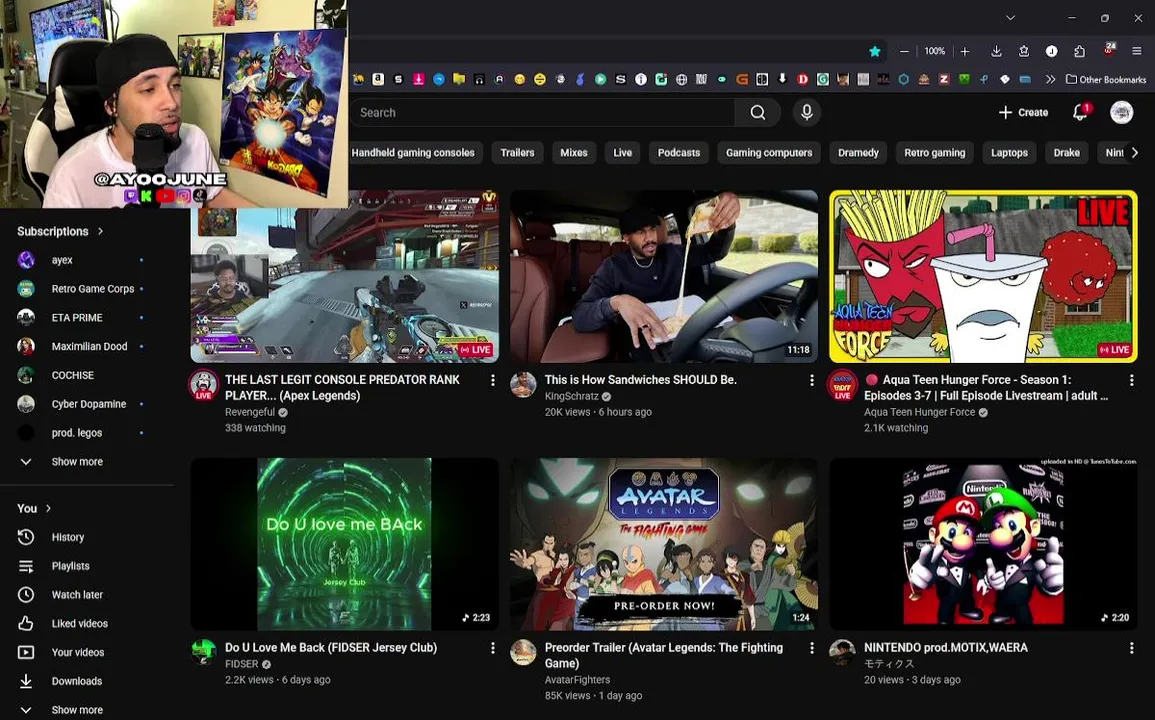
Task: Select the Mixes filter chip
Action: click(x=574, y=153)
